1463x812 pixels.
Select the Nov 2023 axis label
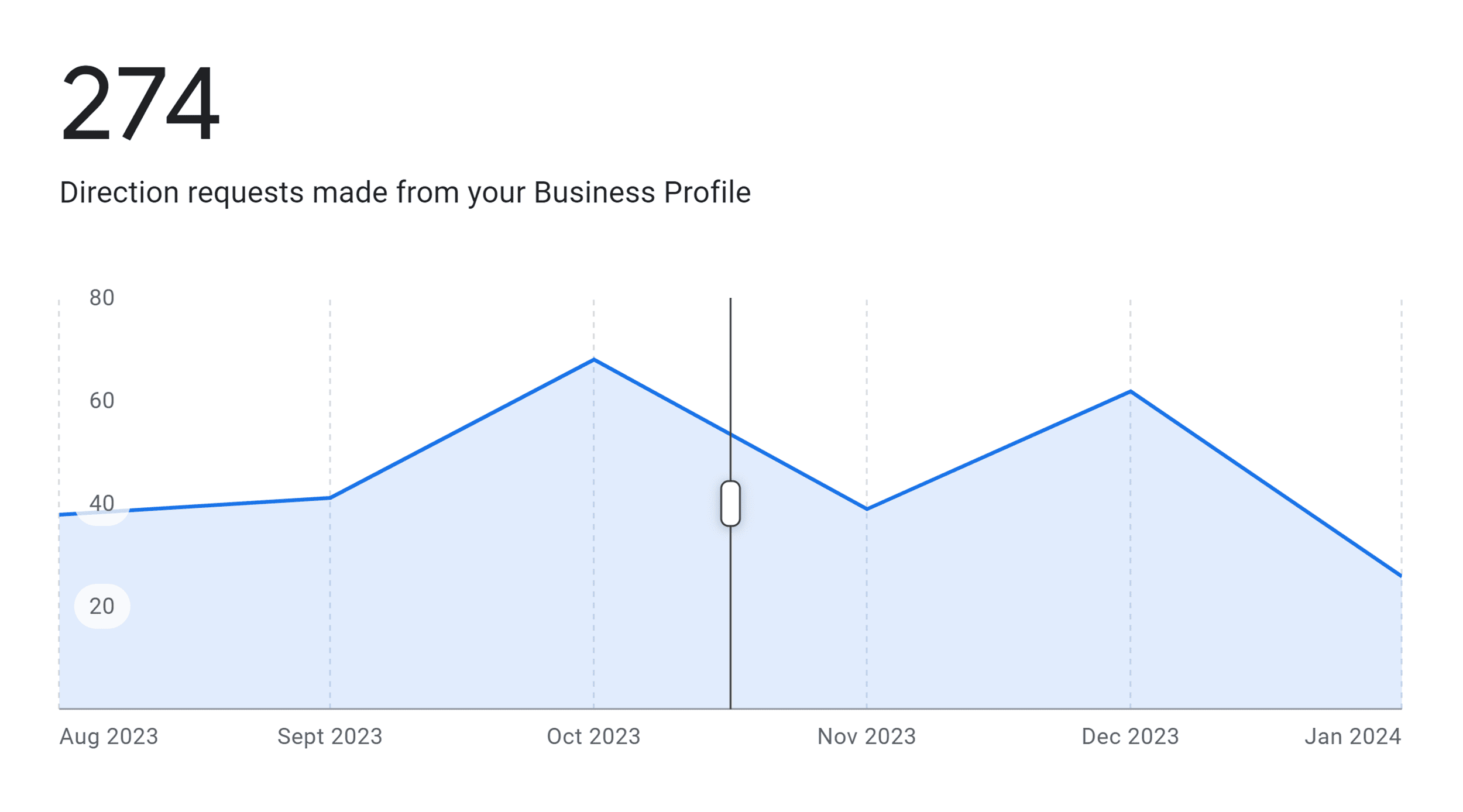866,737
